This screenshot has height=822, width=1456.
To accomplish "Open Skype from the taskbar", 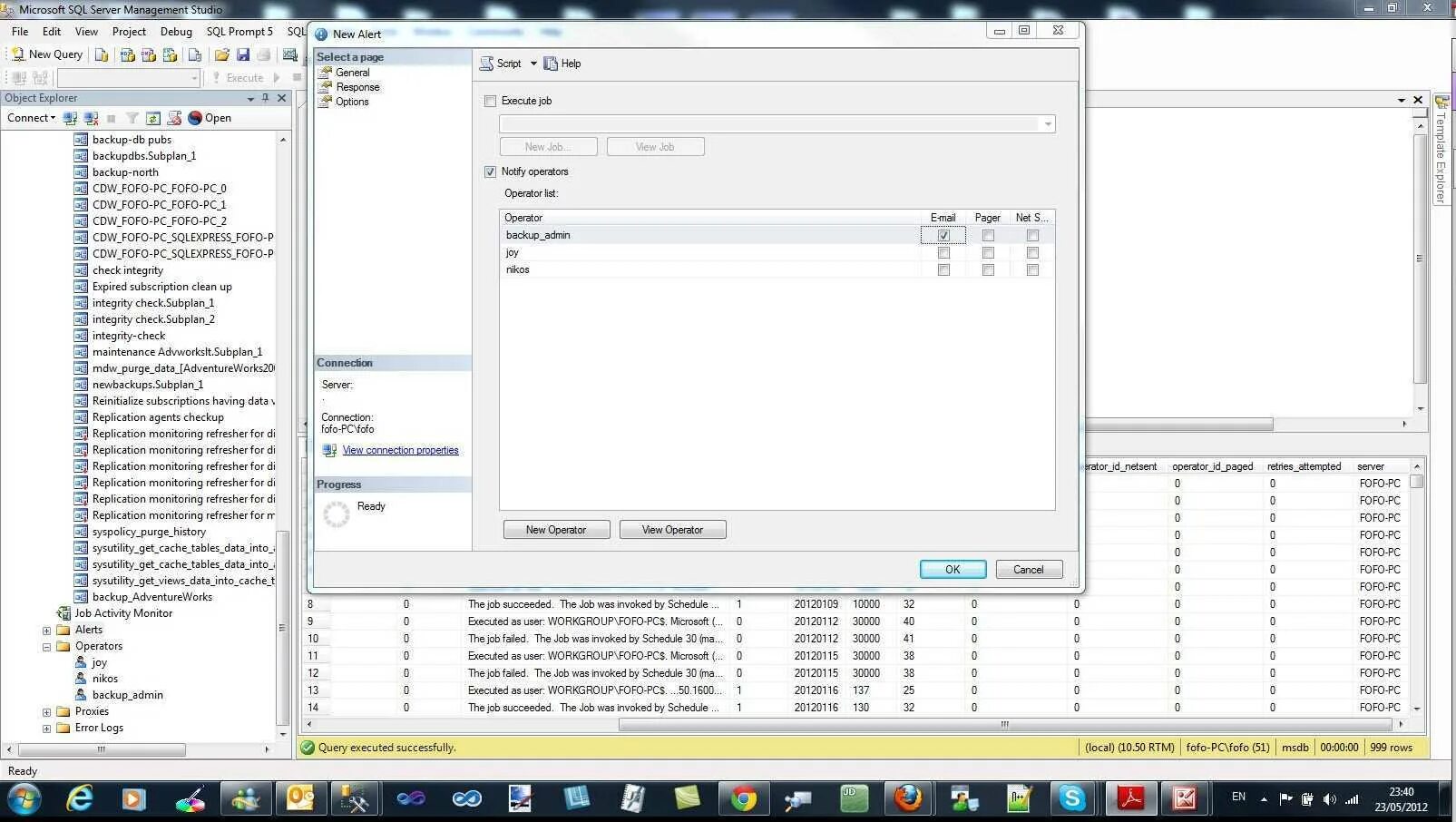I will [1071, 798].
